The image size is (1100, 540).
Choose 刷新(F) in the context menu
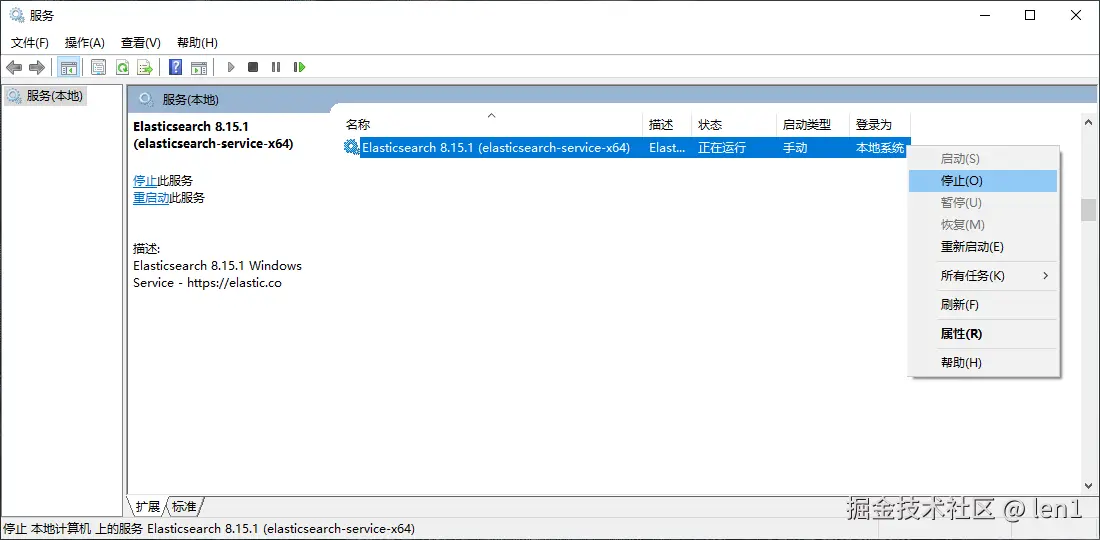click(x=983, y=305)
